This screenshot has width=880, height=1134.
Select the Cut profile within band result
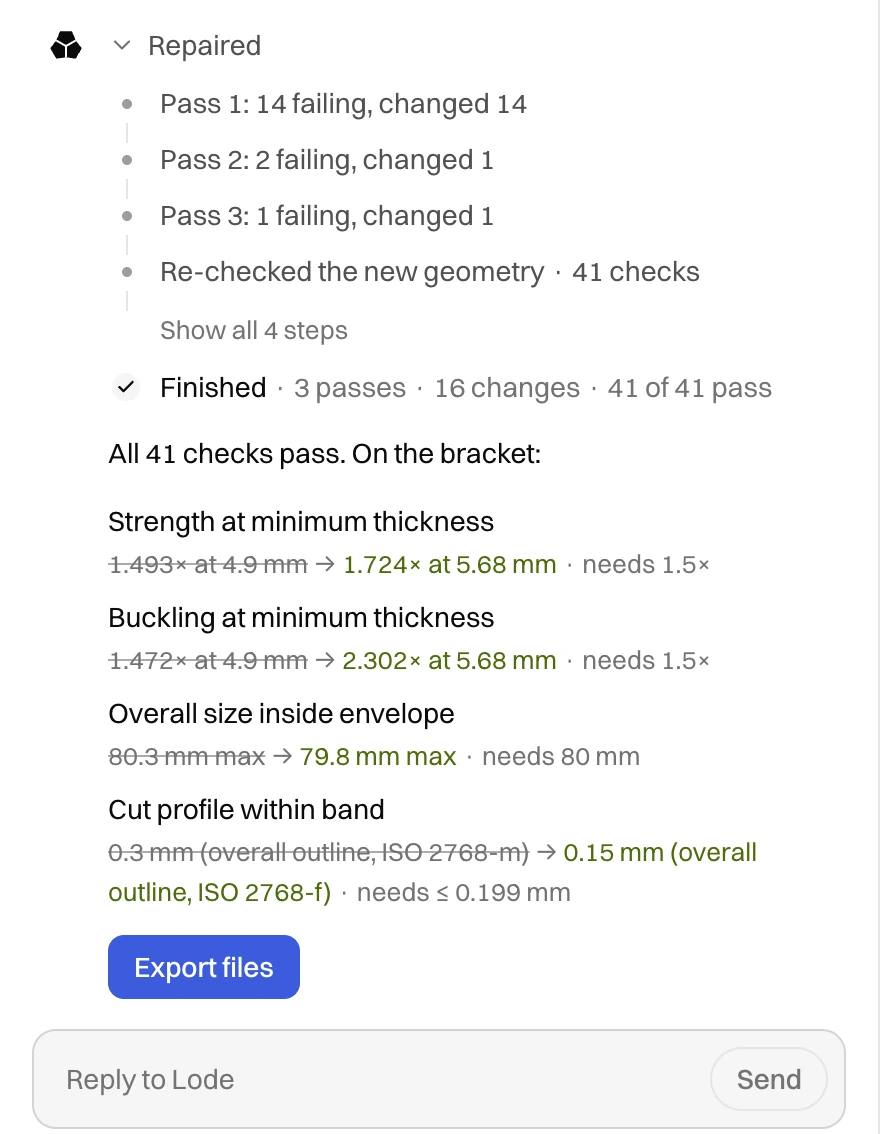coord(432,851)
